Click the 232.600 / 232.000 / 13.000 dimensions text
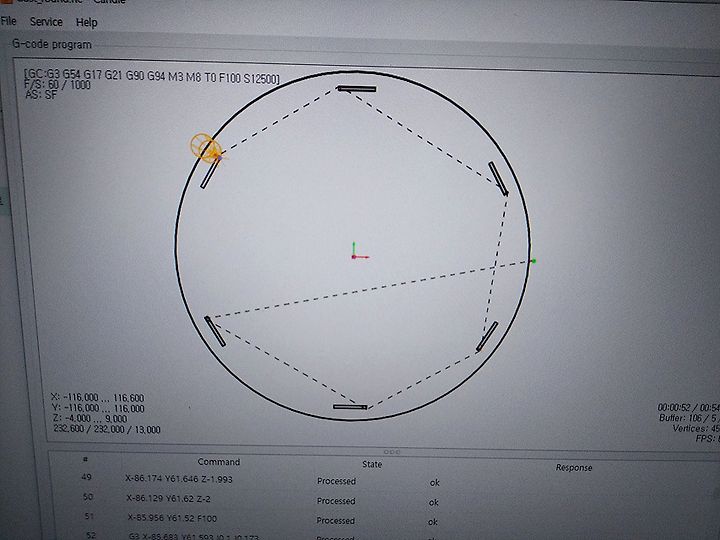 tap(107, 429)
